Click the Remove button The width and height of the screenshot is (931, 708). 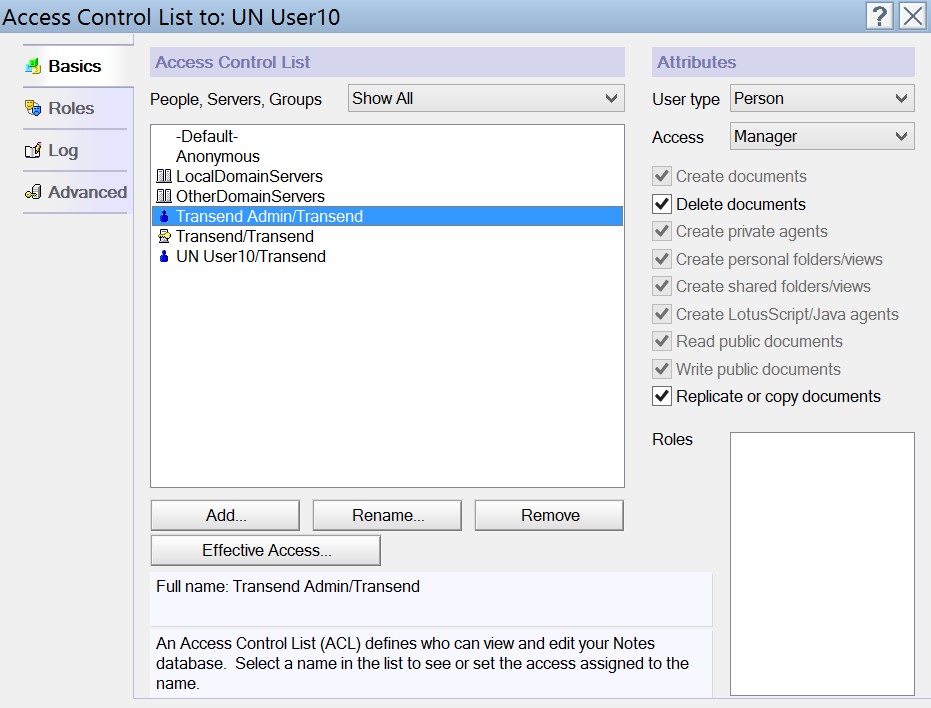(x=549, y=515)
